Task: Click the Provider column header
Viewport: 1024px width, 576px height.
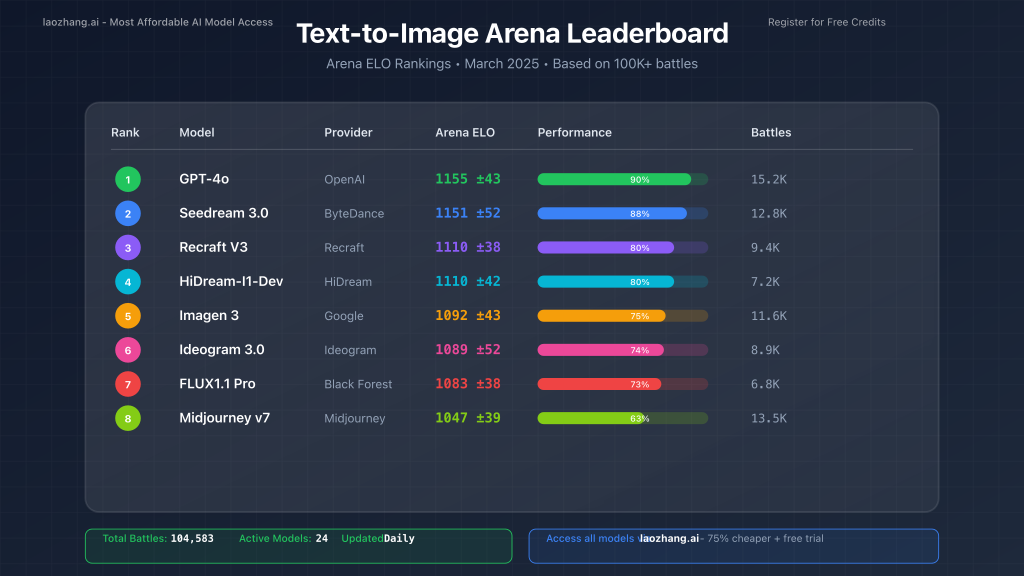Action: (348, 133)
